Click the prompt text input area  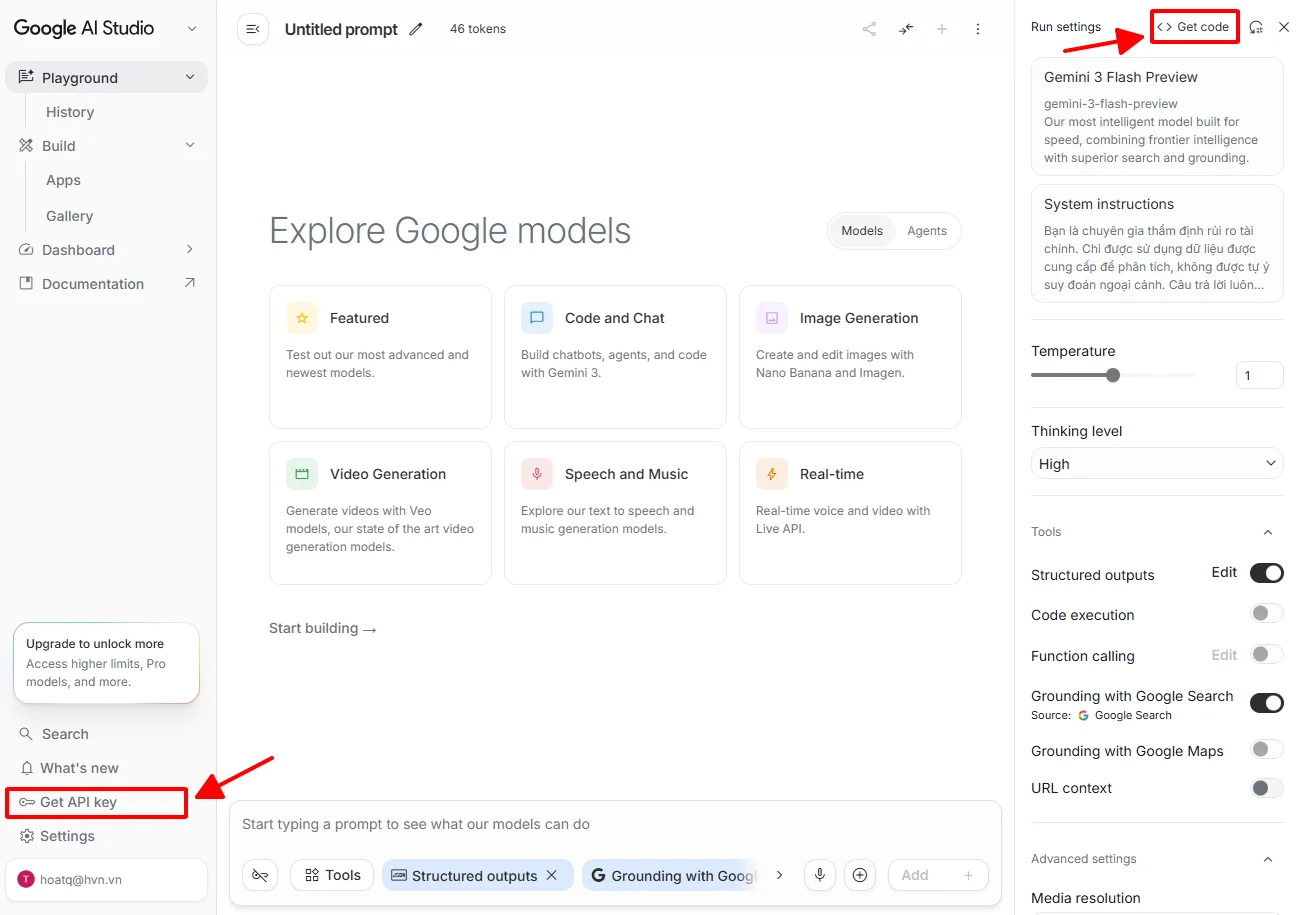615,825
